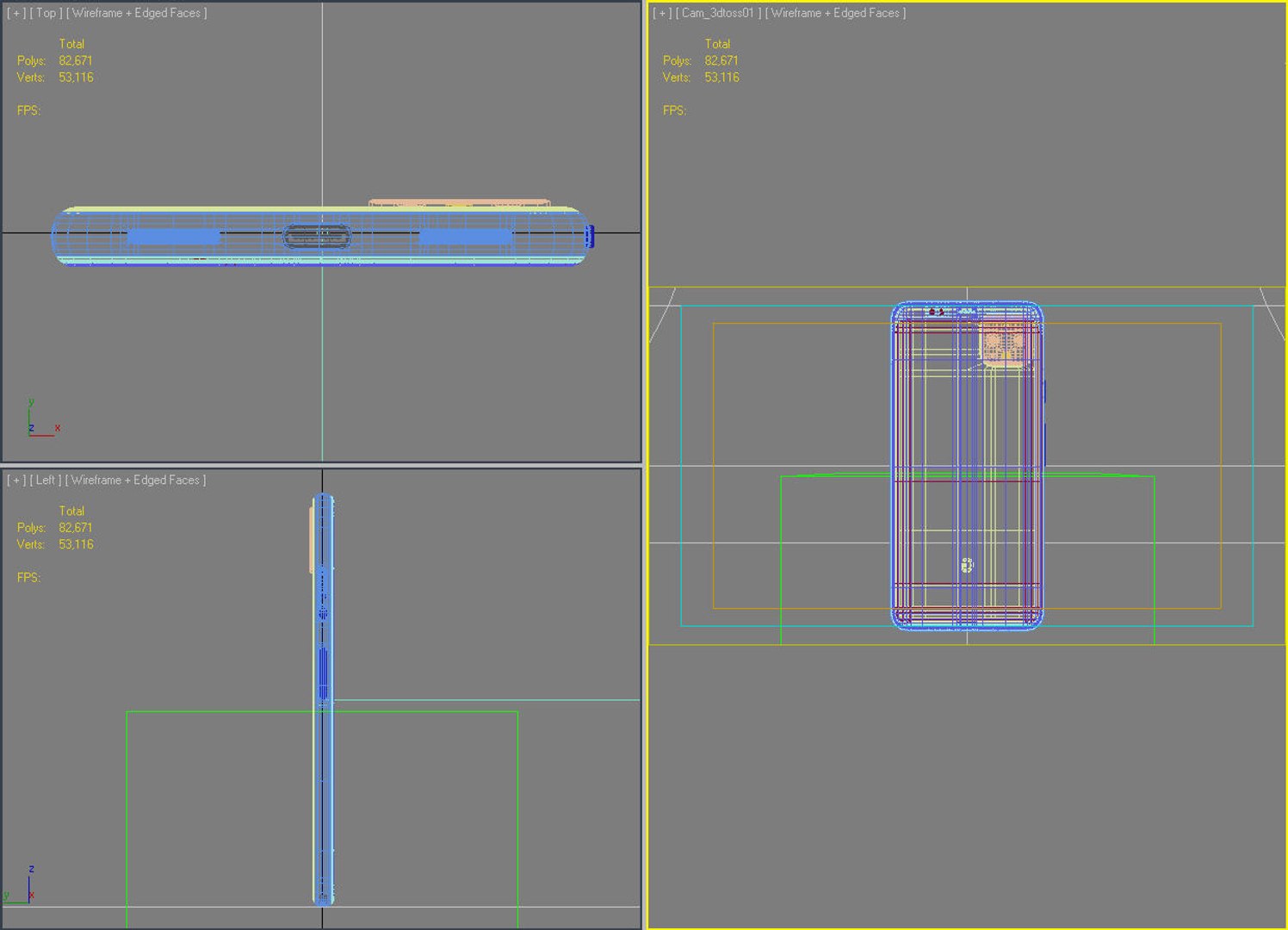Select the phone's side profile in Left viewport

[323, 699]
